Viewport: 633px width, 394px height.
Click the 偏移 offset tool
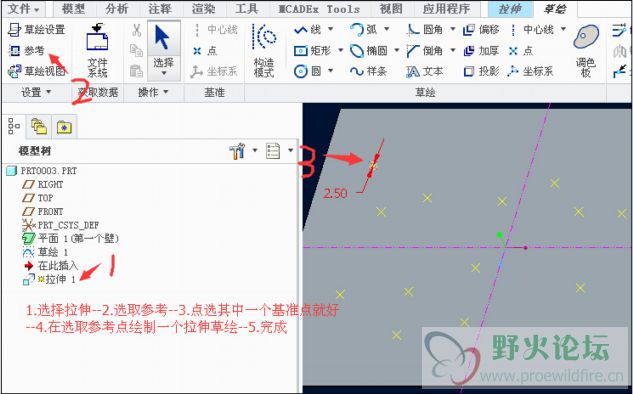click(481, 29)
